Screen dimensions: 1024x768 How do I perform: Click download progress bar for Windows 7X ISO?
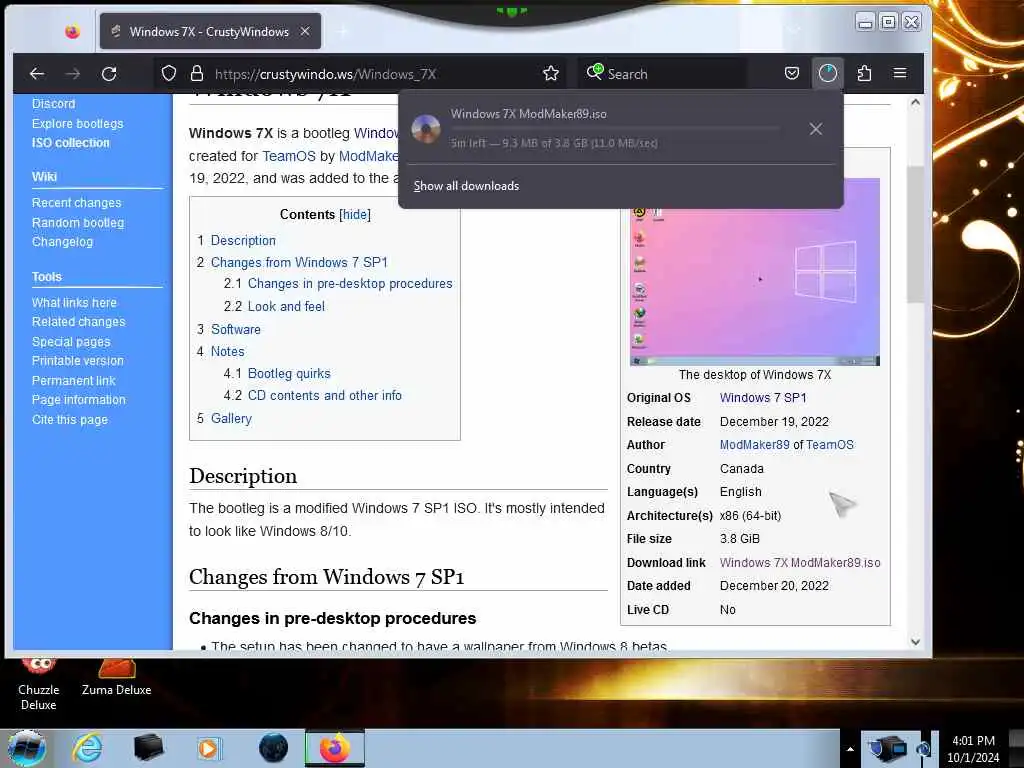(x=614, y=128)
